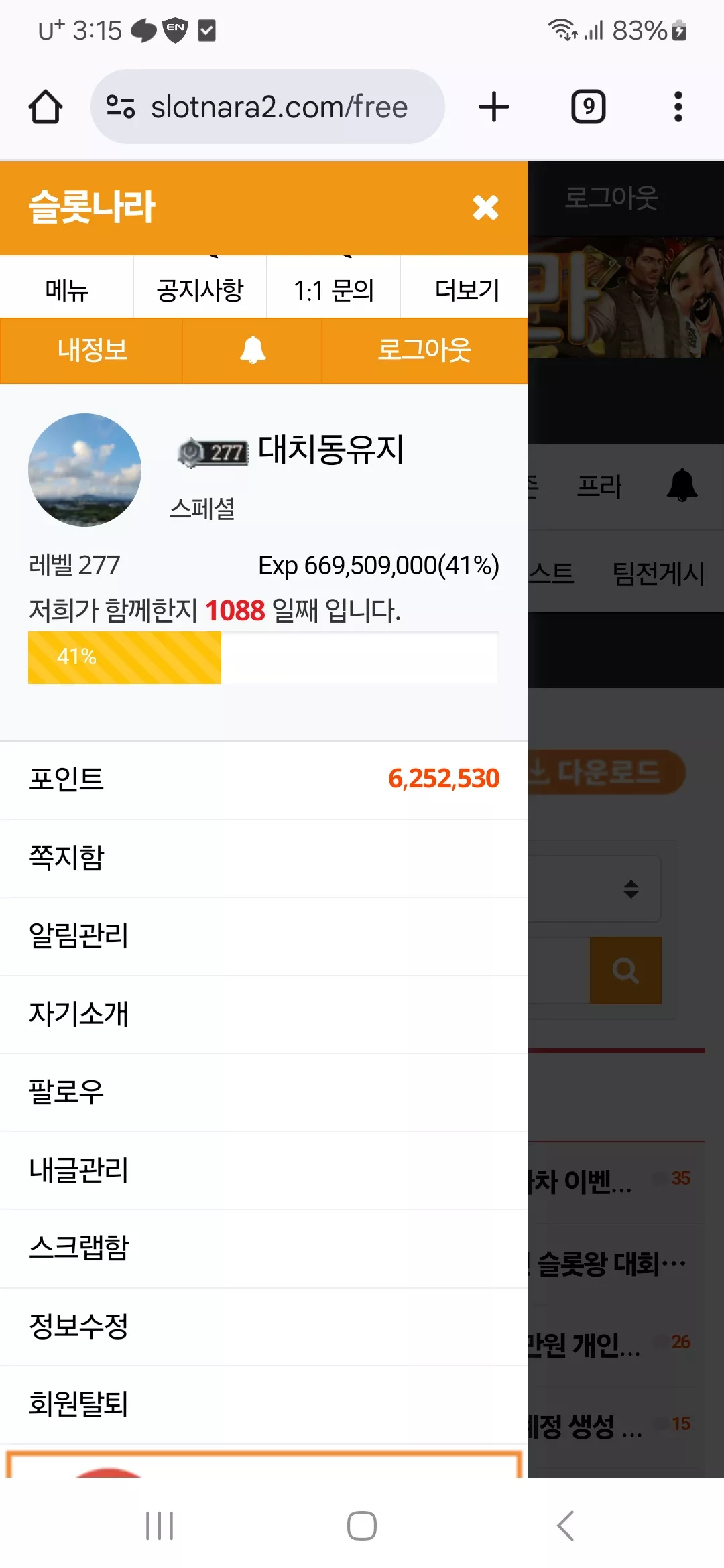
Task: Click the orange search magnifier button
Action: pyautogui.click(x=625, y=970)
